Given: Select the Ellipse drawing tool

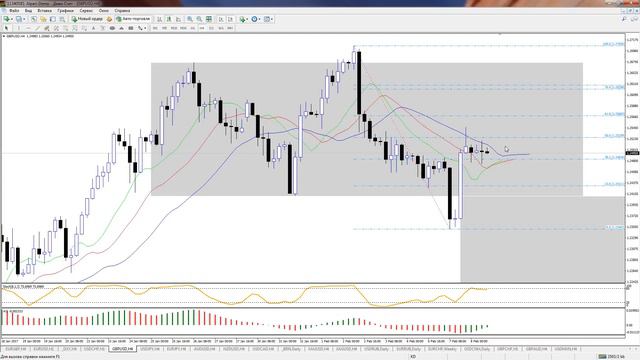Looking at the screenshot, I should click(112, 28).
